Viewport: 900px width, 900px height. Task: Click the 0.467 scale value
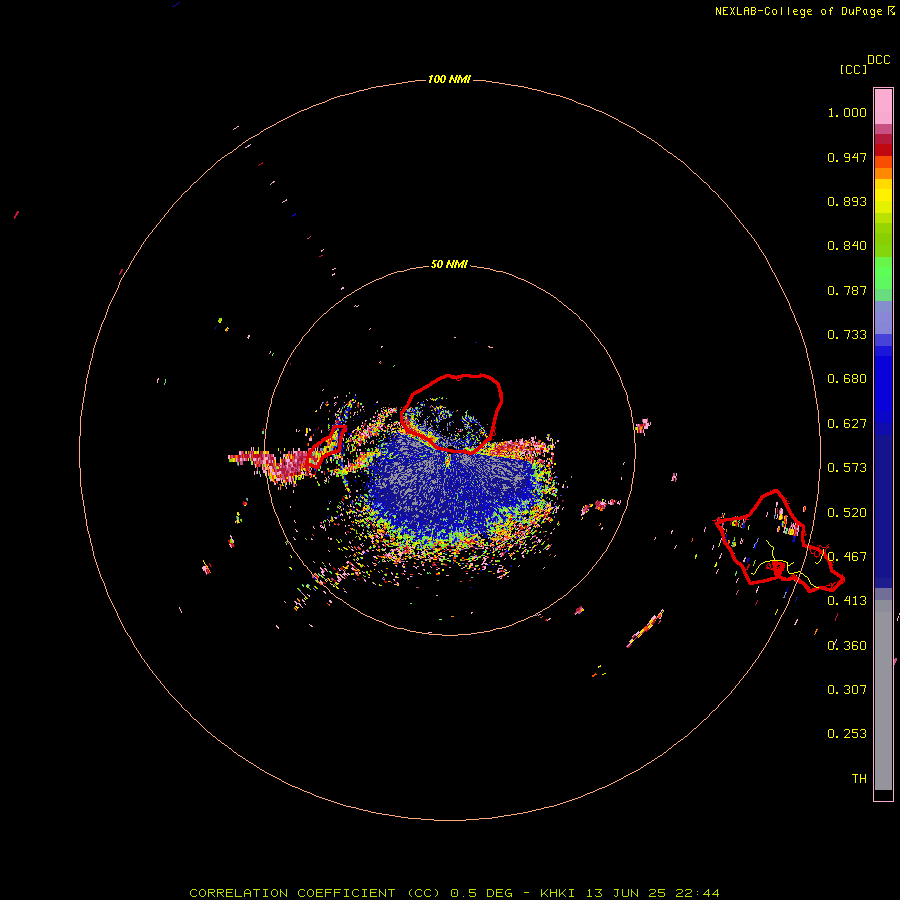pos(847,557)
